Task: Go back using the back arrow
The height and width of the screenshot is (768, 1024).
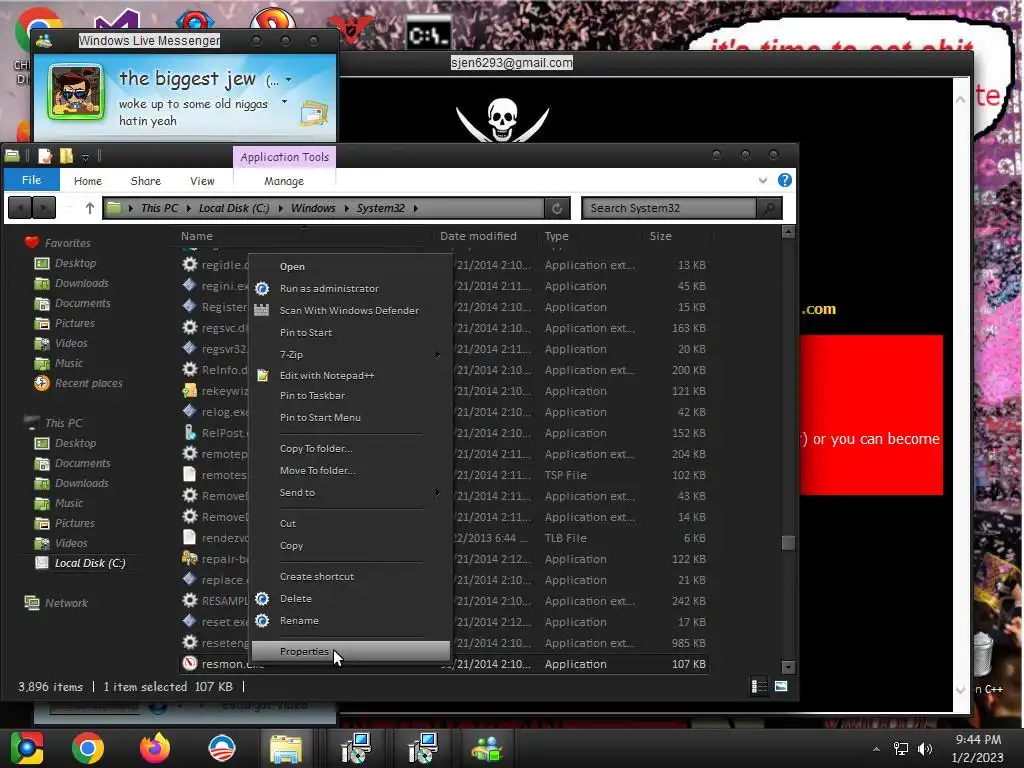Action: [20, 208]
